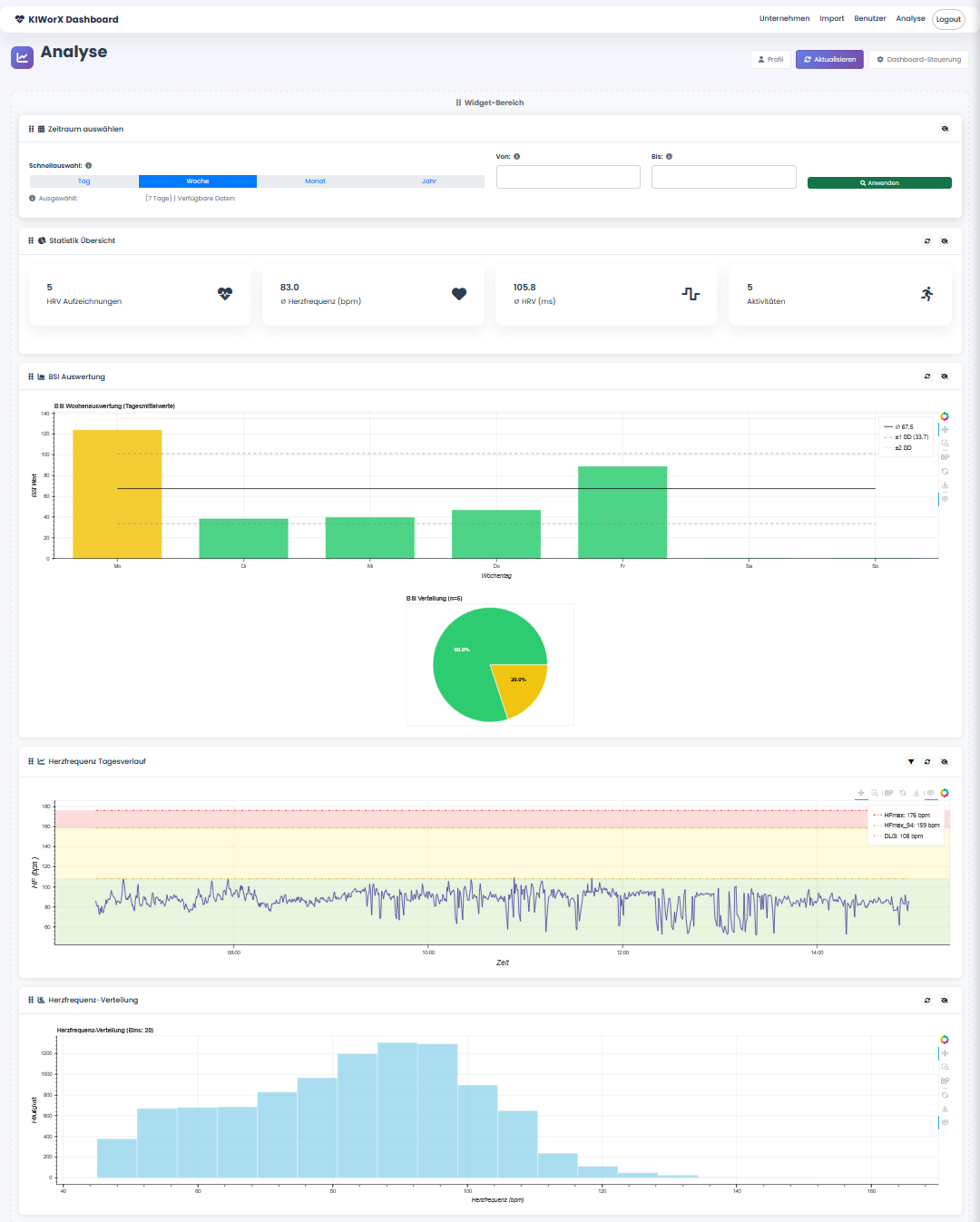Select the Monat quick range tab
The image size is (980, 1222).
[x=315, y=181]
